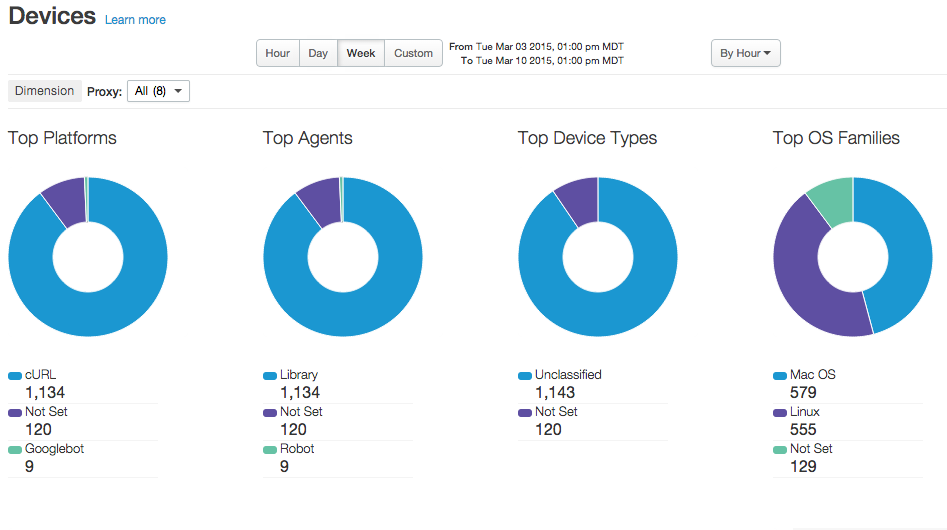Select the Hour time range
Screen dimensions: 947x530
(x=277, y=53)
